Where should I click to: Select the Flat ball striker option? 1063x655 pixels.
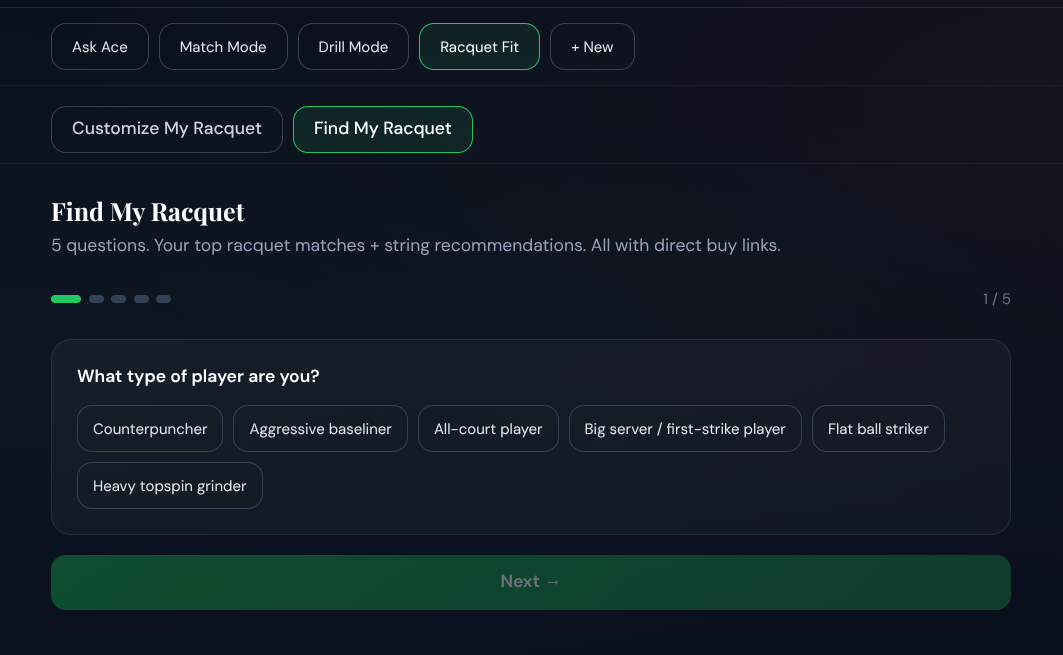878,429
